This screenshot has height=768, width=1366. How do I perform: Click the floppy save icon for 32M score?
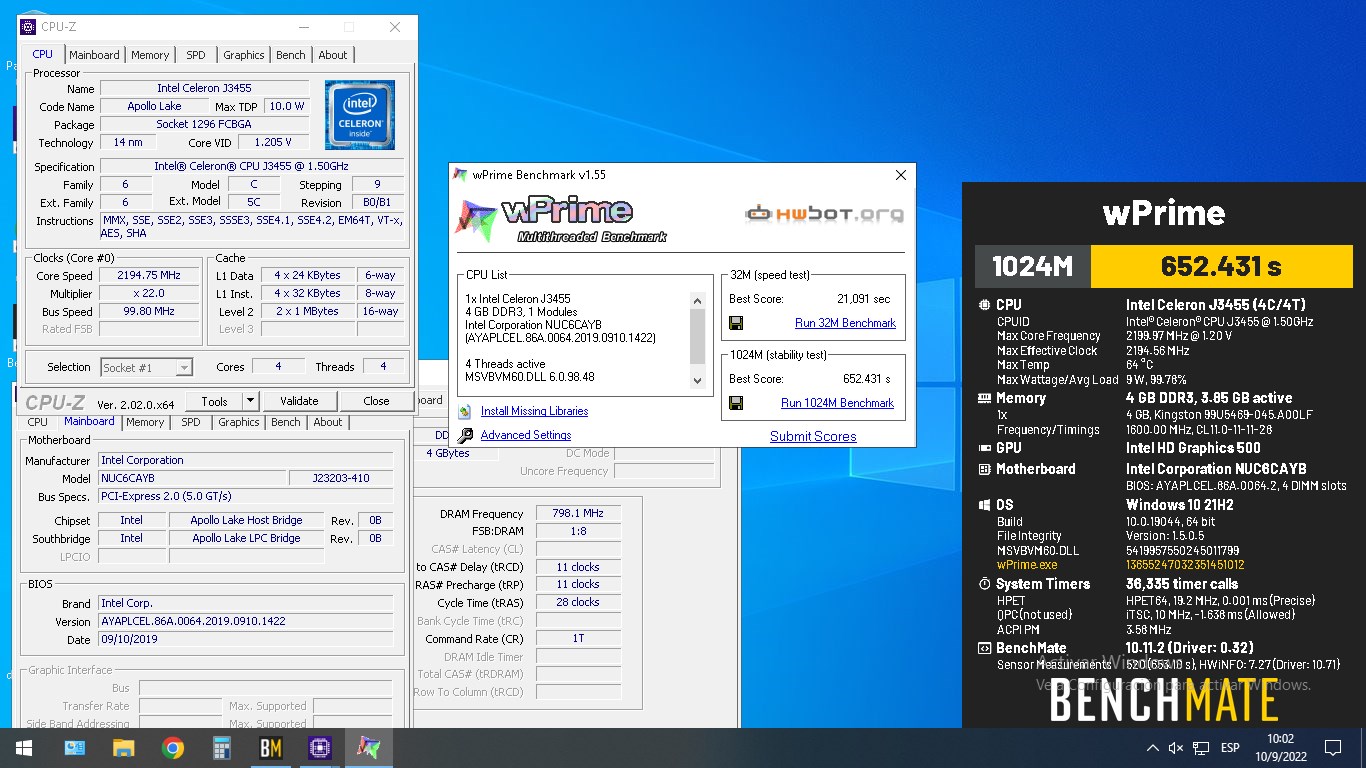coord(736,323)
